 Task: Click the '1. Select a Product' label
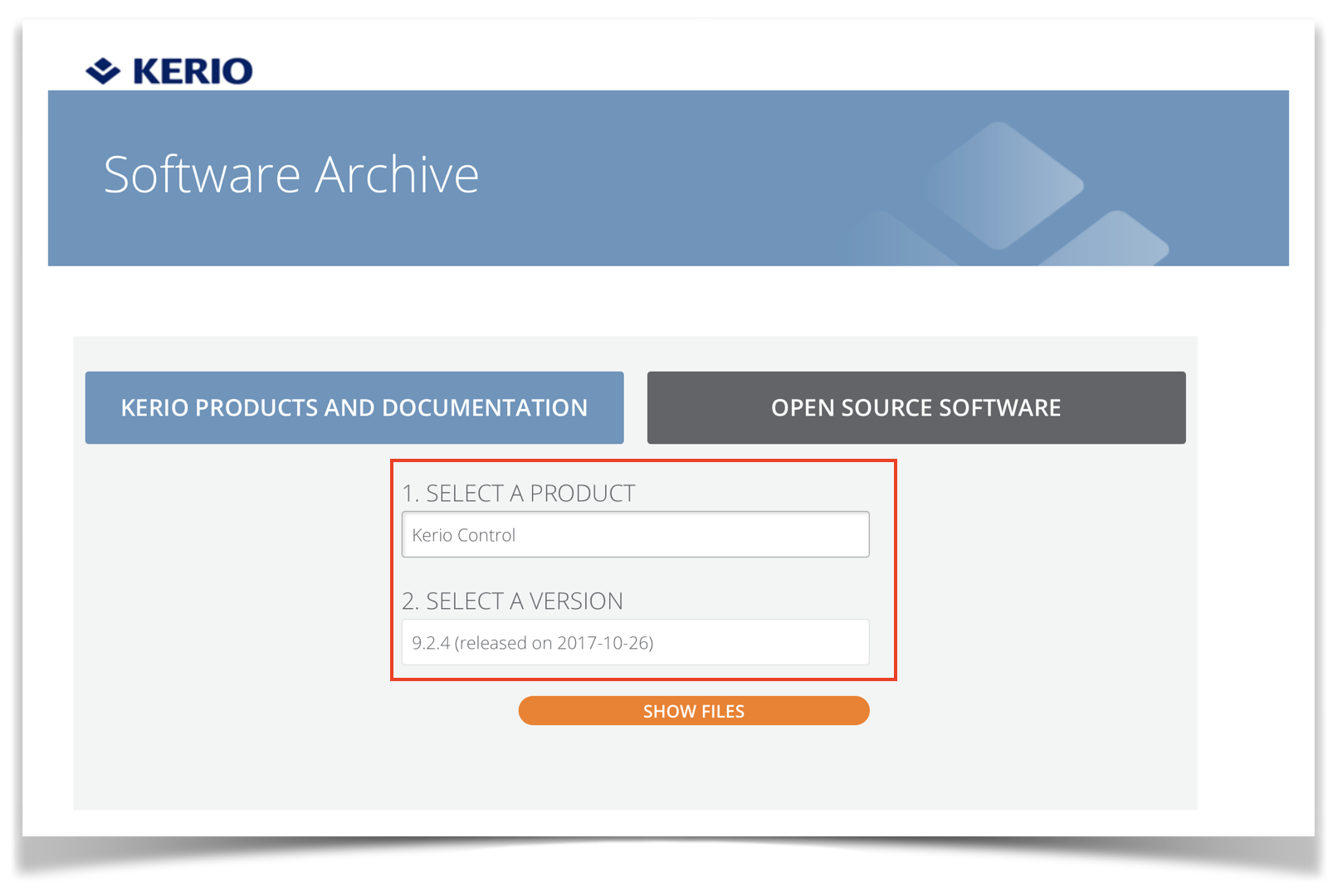click(x=519, y=493)
